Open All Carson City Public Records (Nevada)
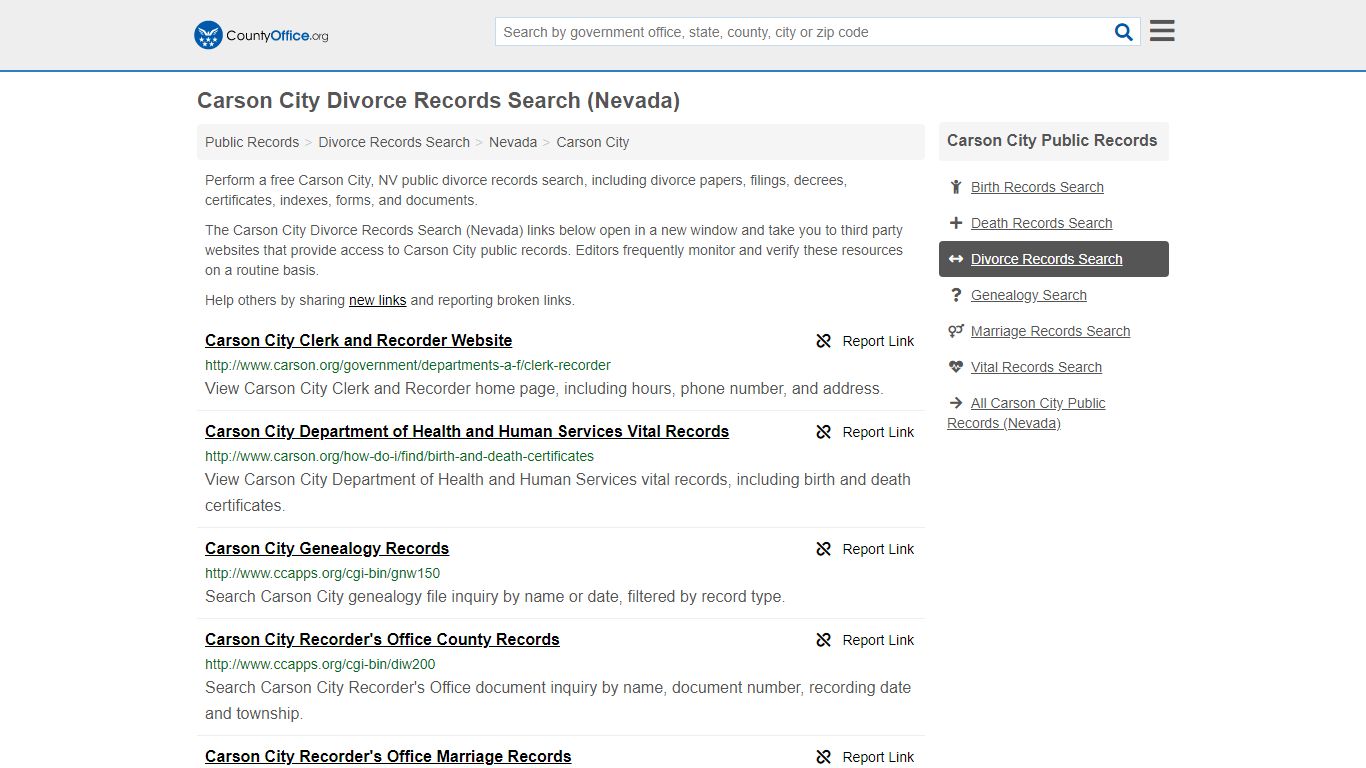1366x768 pixels. point(1026,413)
